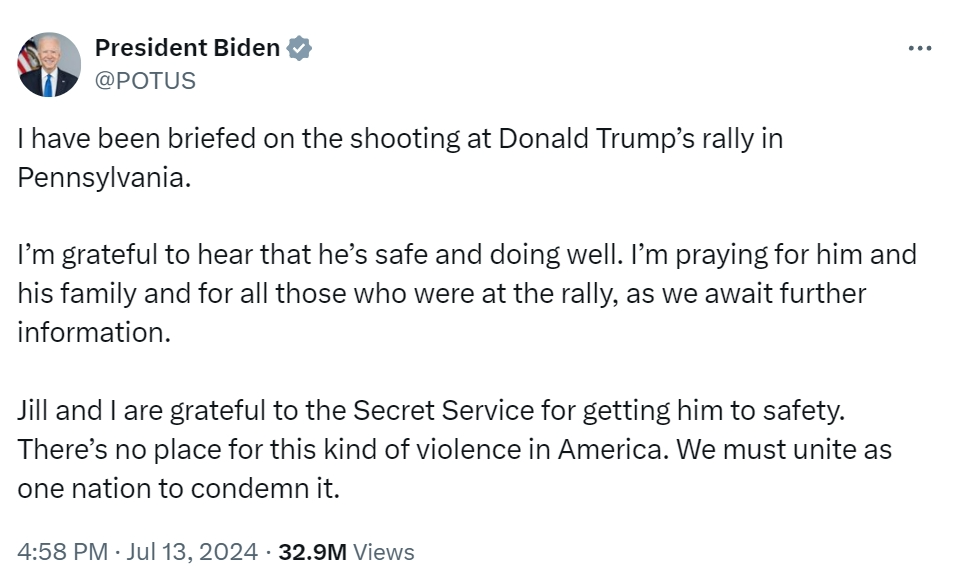Click the word information ending paragraph two
958x581 pixels.
coord(93,332)
